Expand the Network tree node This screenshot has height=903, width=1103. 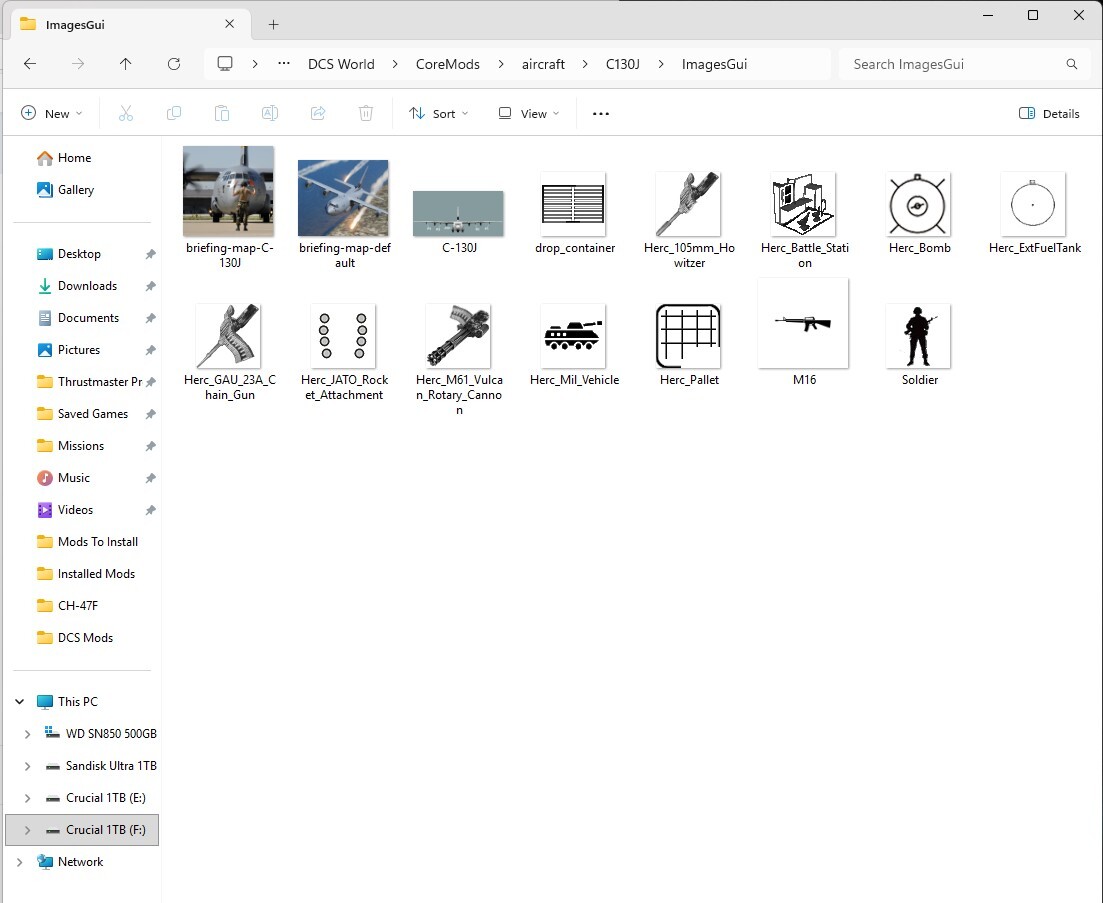(x=20, y=862)
